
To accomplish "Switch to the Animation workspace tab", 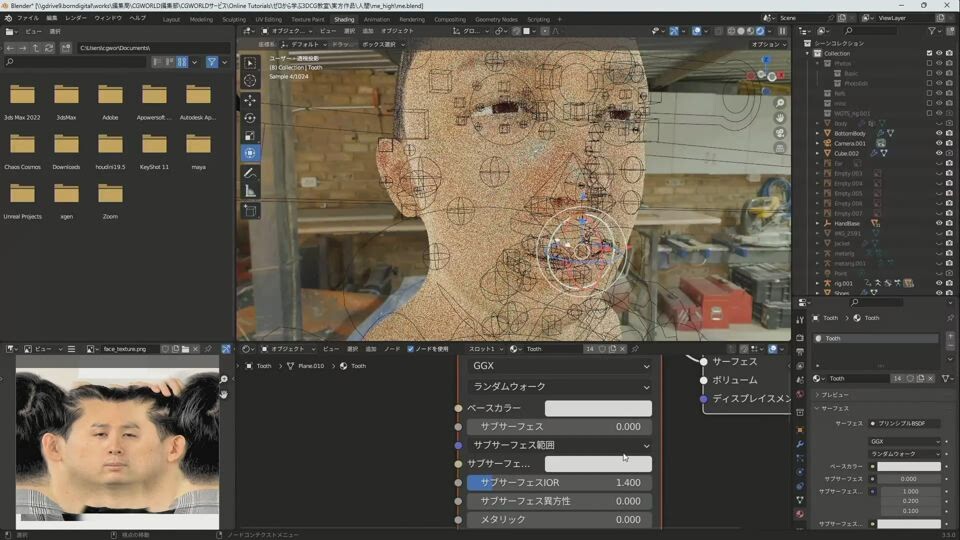I will tap(377, 19).
